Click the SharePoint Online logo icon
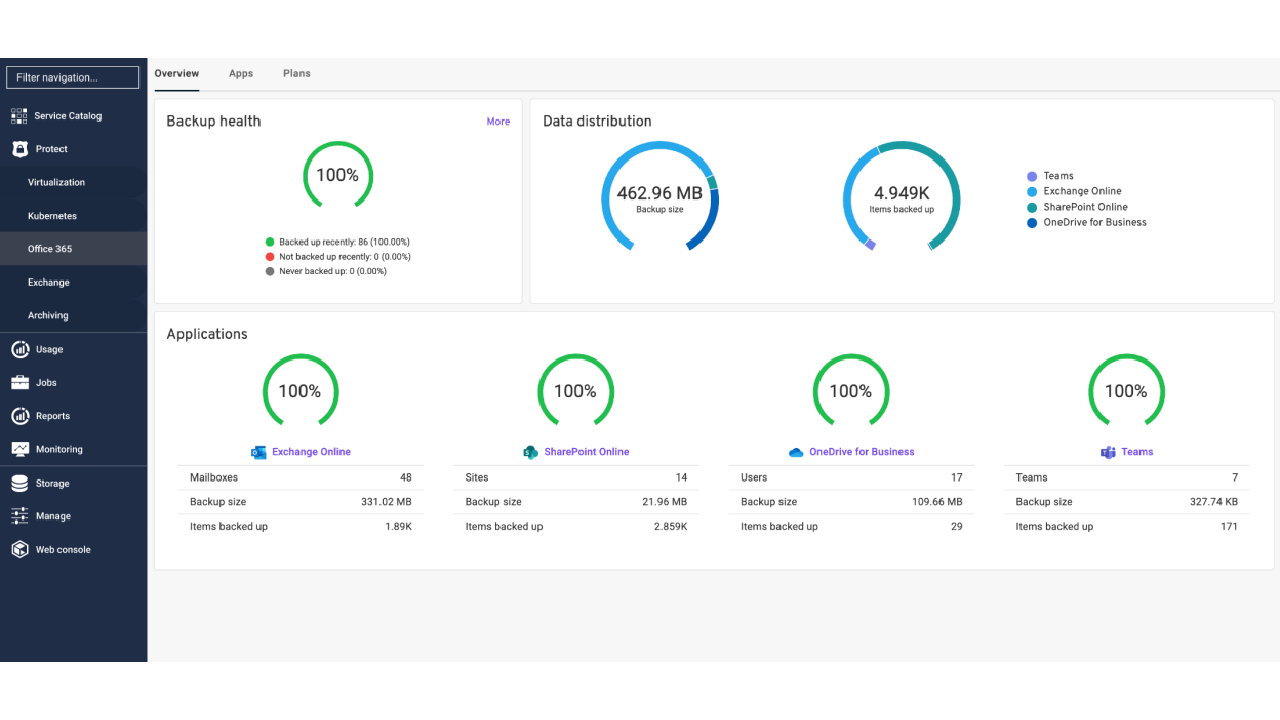Image resolution: width=1280 pixels, height=720 pixels. click(x=531, y=452)
